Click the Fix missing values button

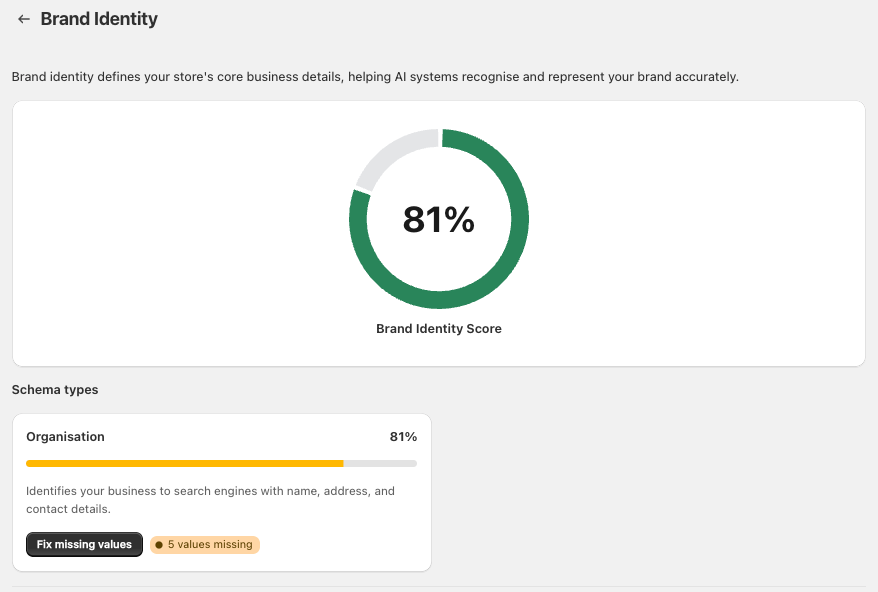coord(84,544)
